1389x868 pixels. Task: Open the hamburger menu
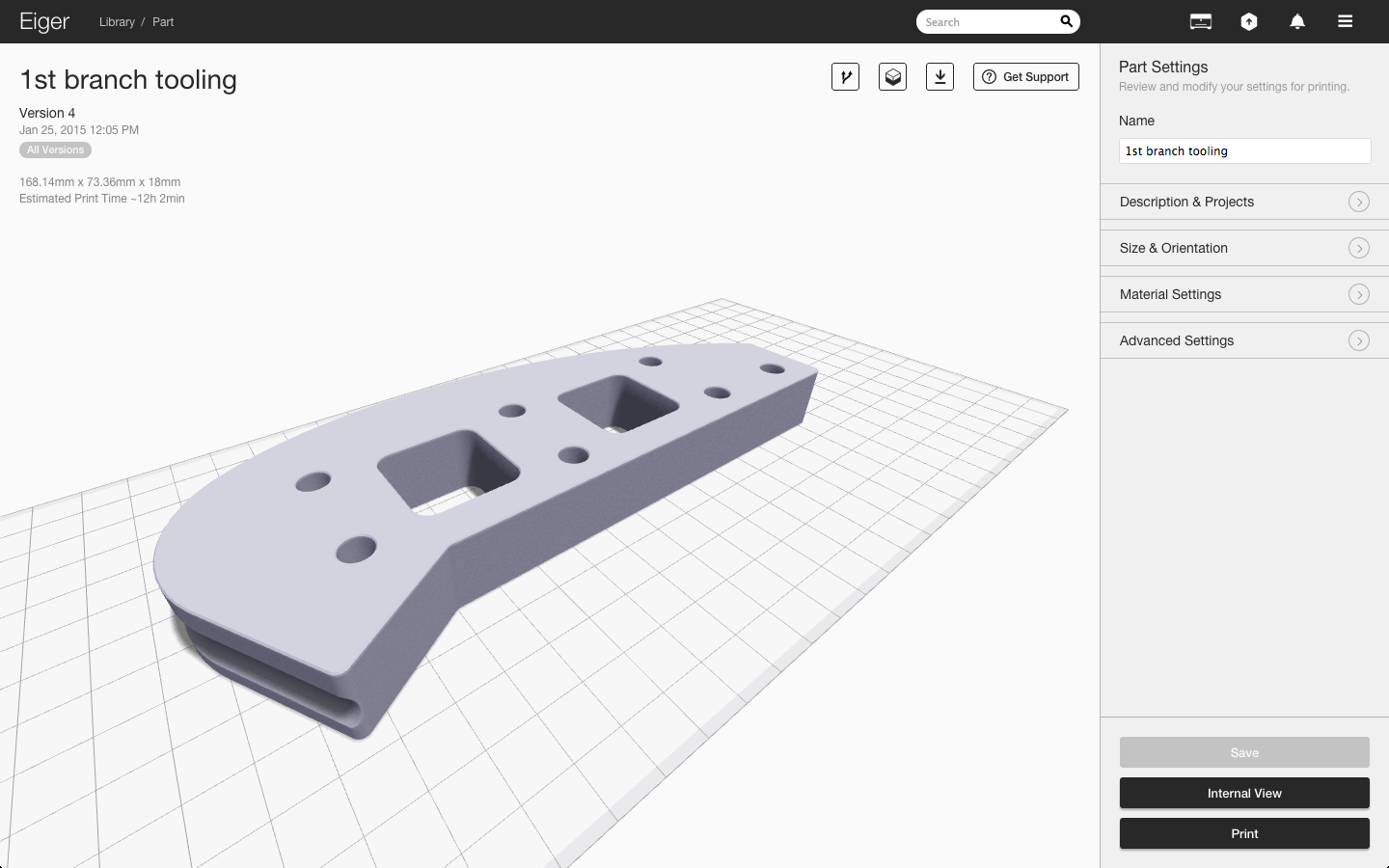1345,21
